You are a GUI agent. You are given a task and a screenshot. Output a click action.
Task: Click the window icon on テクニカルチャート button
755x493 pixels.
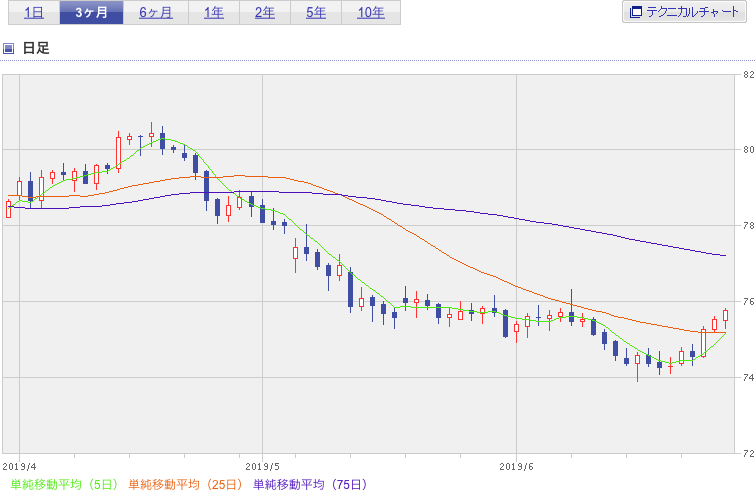click(636, 12)
